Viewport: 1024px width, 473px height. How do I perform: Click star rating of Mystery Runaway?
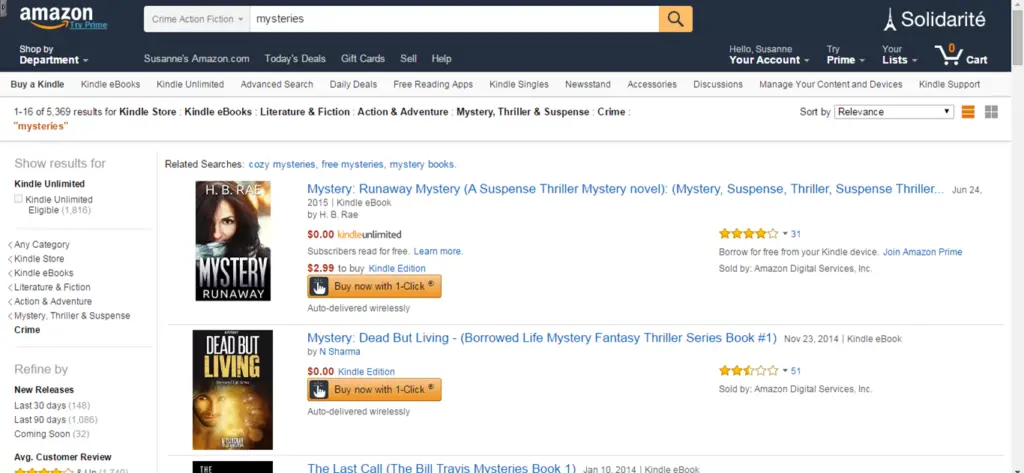click(x=748, y=233)
